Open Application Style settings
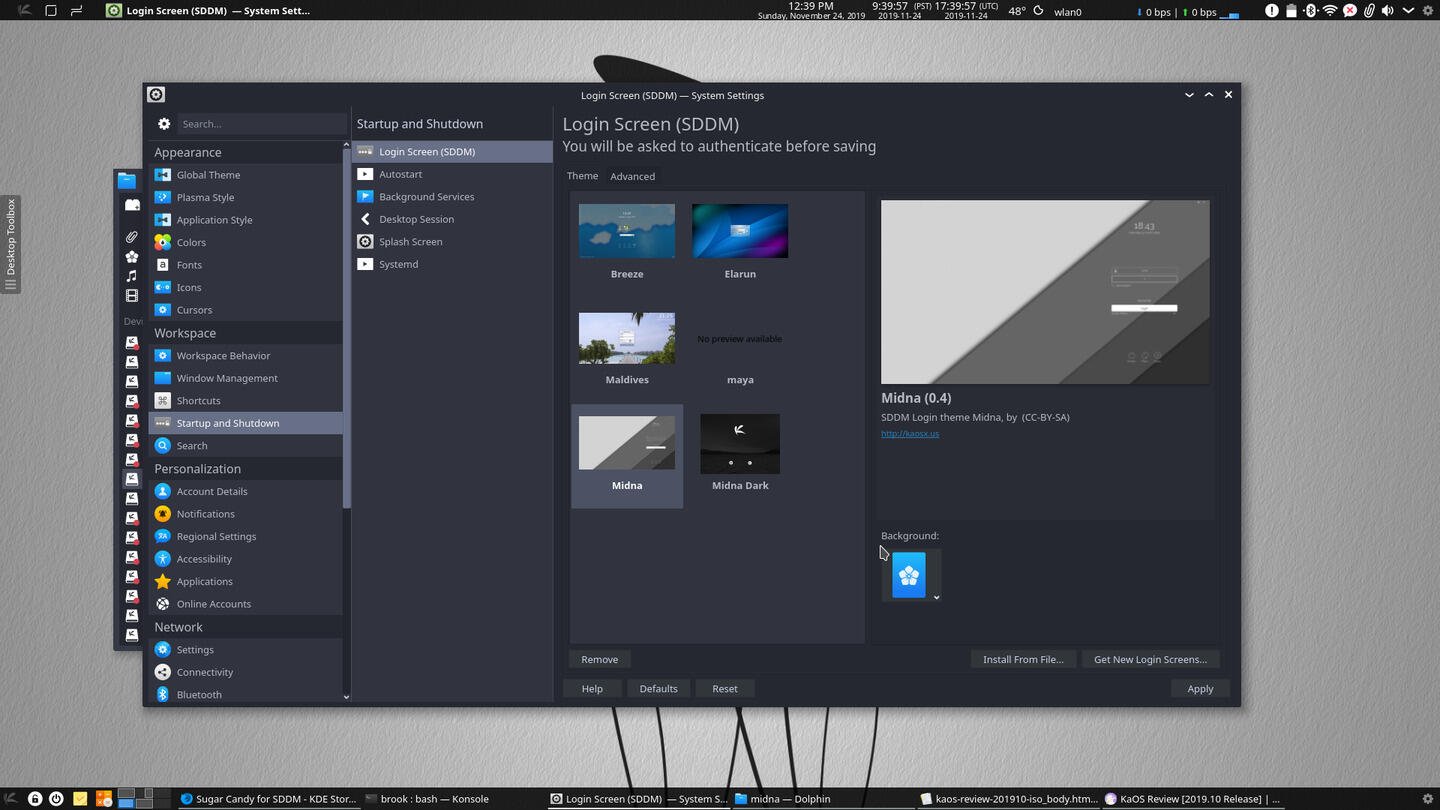1440x810 pixels. point(245,220)
